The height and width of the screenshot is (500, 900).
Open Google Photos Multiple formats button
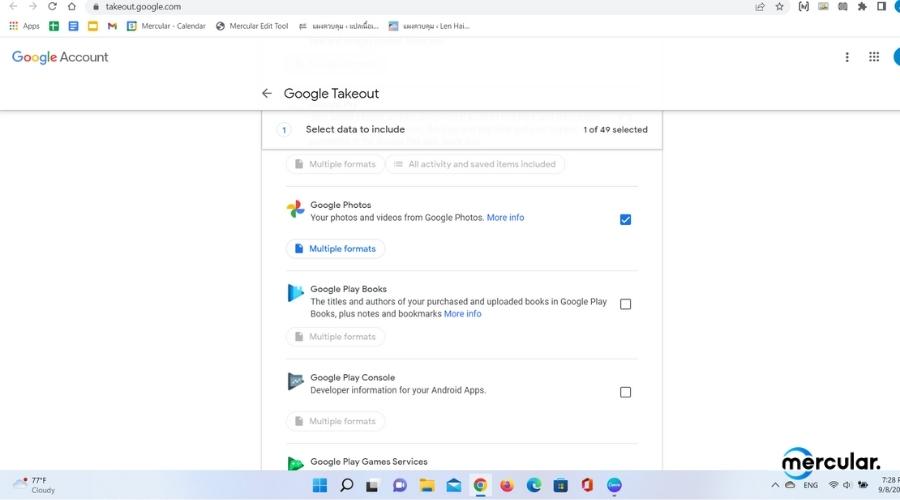(x=336, y=249)
